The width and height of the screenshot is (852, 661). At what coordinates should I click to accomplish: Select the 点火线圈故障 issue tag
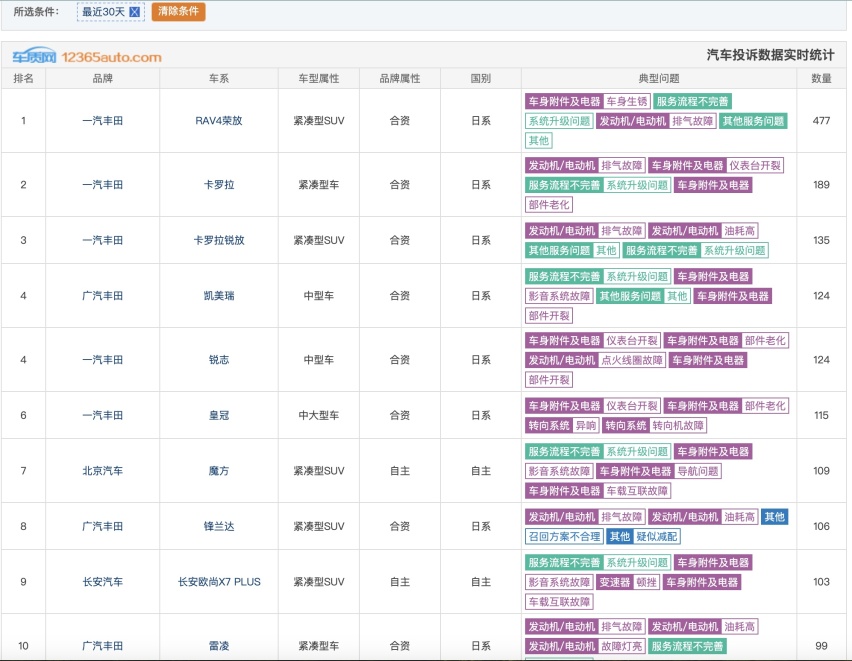(632, 360)
